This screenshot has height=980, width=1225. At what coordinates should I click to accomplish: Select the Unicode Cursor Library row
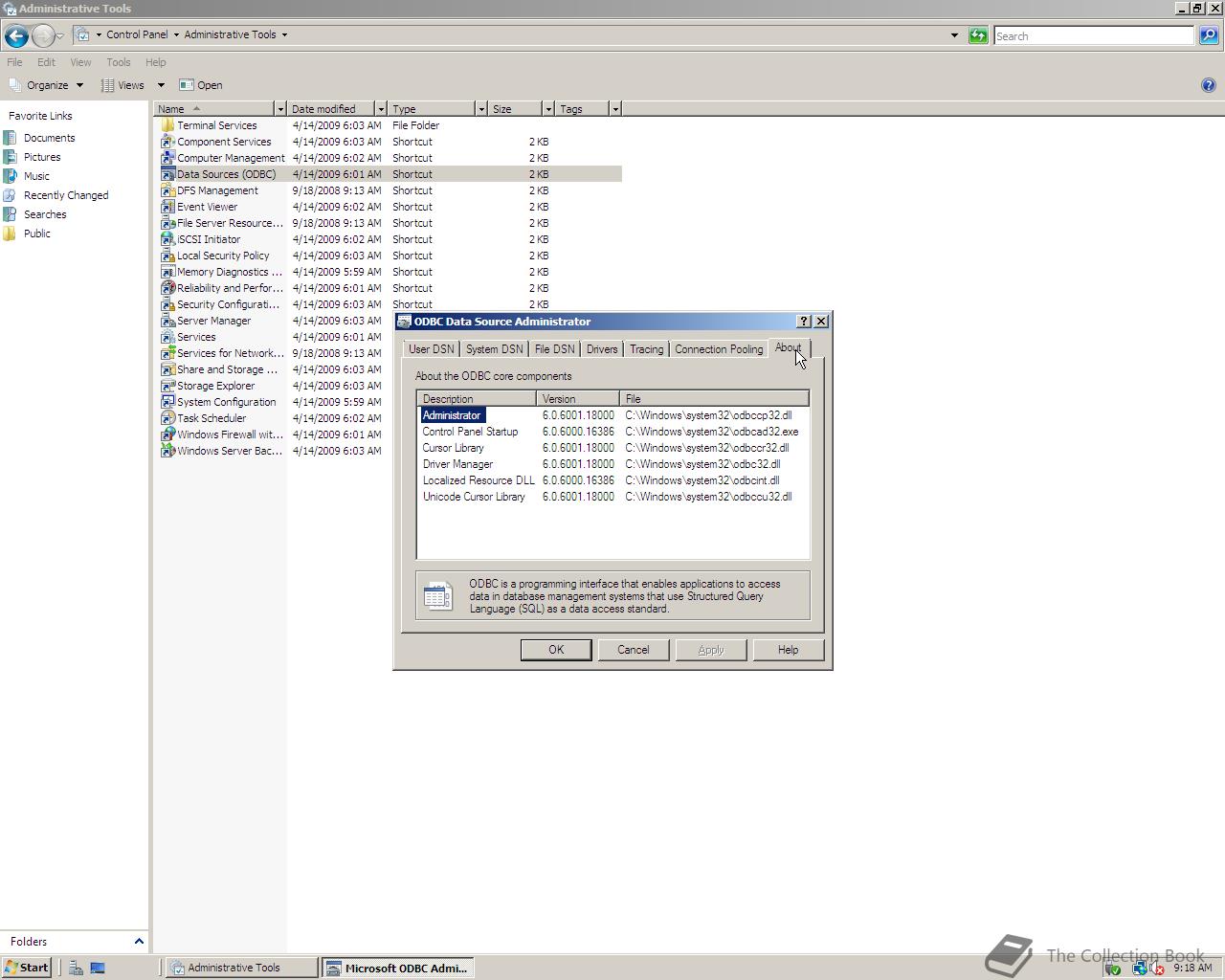coord(612,497)
